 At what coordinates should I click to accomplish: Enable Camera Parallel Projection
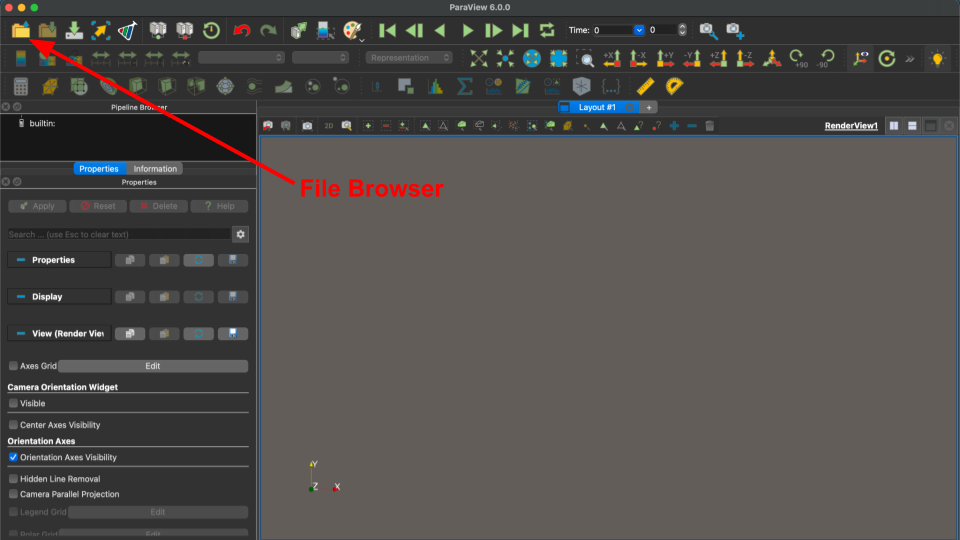(13, 494)
